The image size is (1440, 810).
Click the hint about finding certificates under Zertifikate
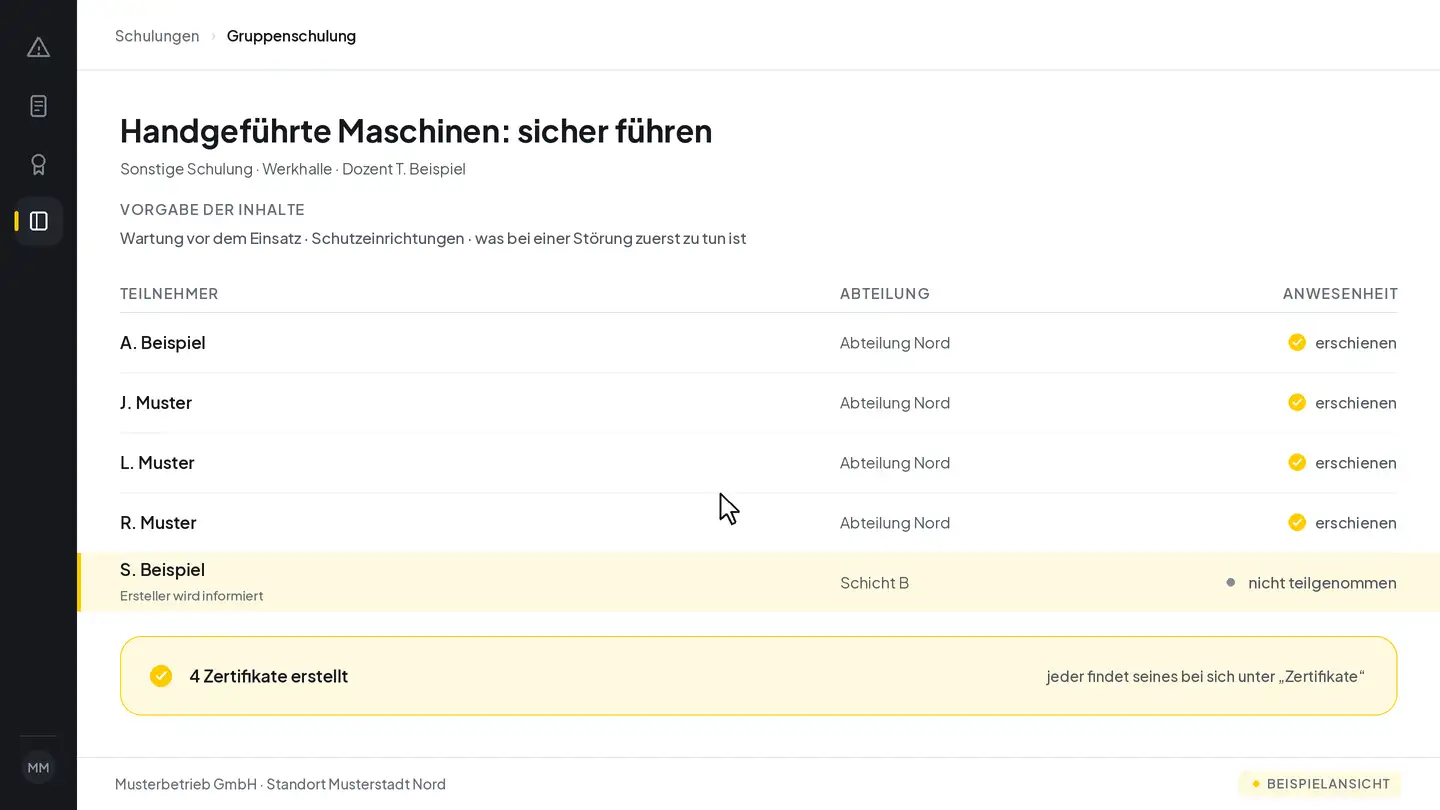click(x=1206, y=677)
